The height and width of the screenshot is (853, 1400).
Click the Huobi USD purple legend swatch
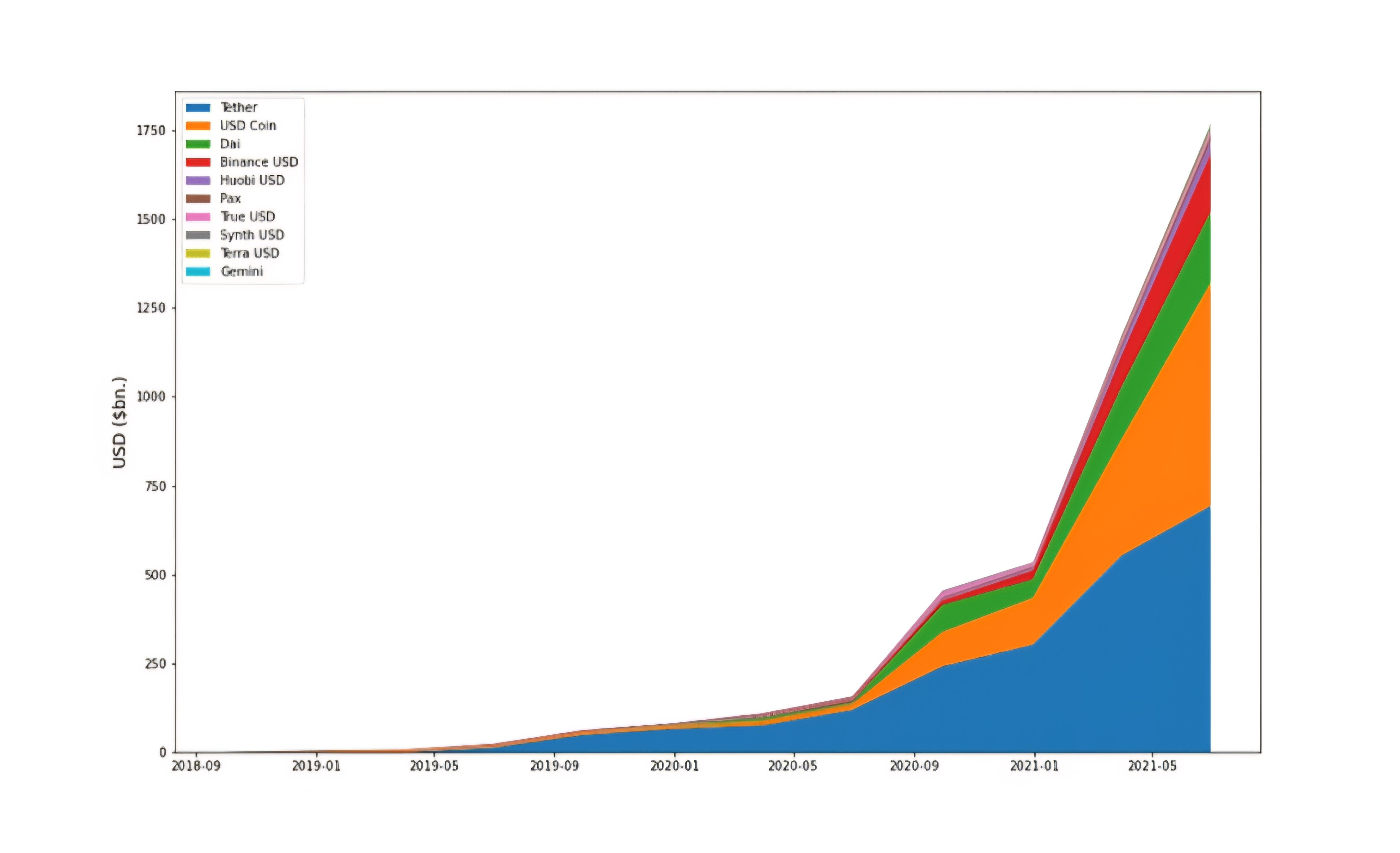[198, 180]
